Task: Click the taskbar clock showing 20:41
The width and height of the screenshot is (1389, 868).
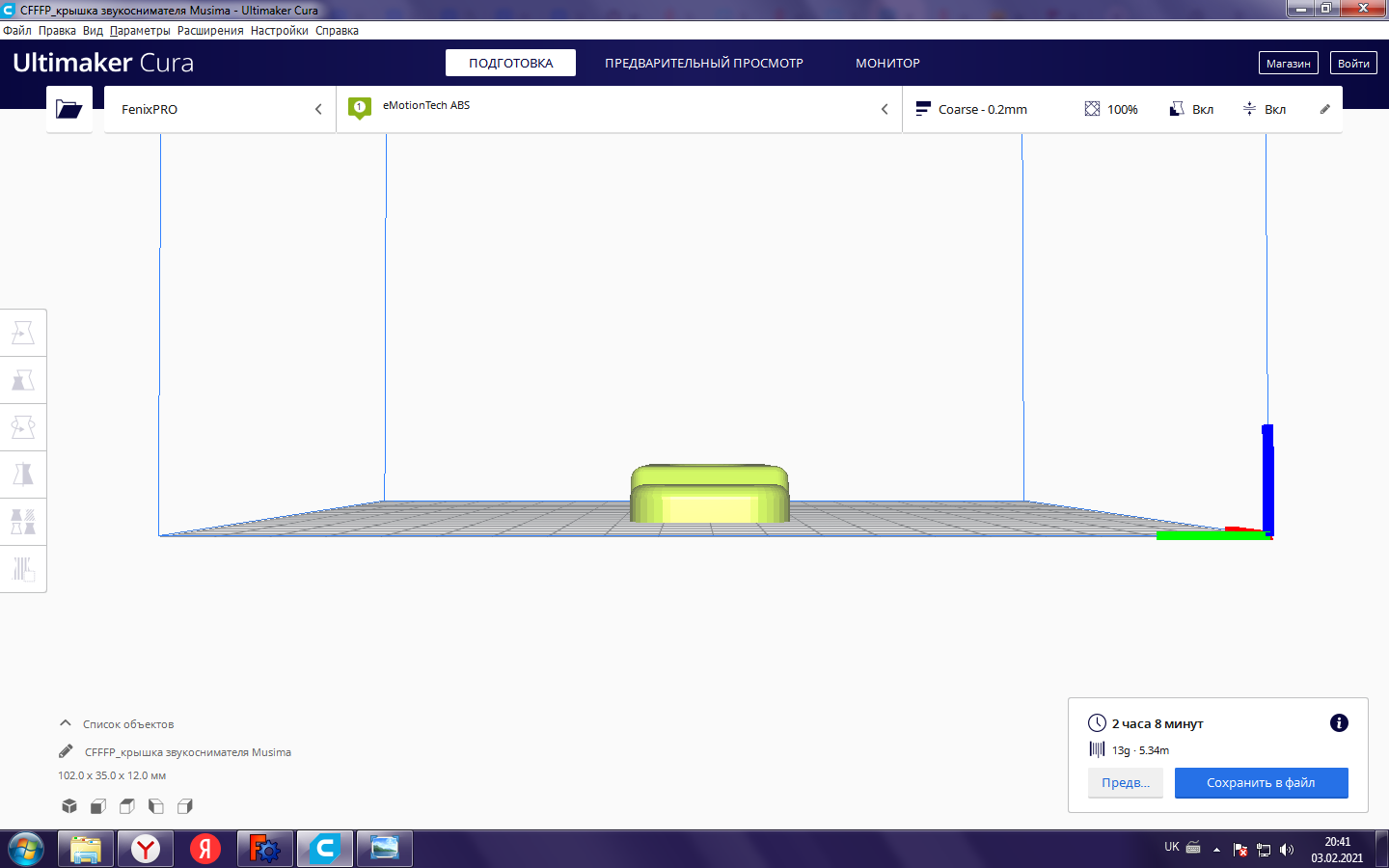Action: point(1337,850)
